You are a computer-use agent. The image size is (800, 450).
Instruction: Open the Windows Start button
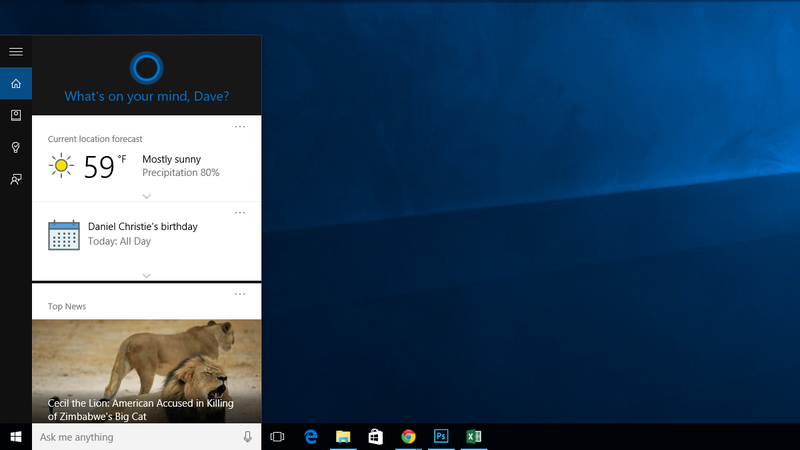[16, 437]
